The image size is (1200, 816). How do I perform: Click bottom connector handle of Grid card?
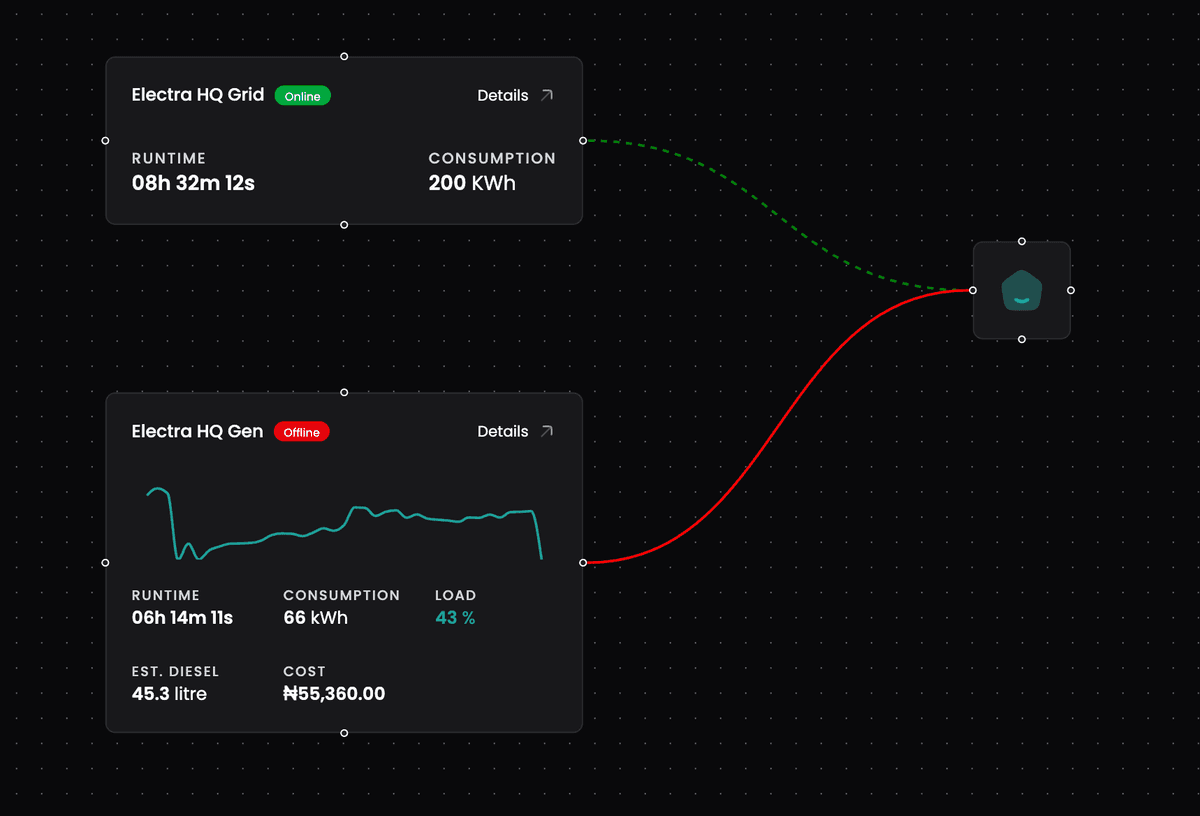[344, 225]
